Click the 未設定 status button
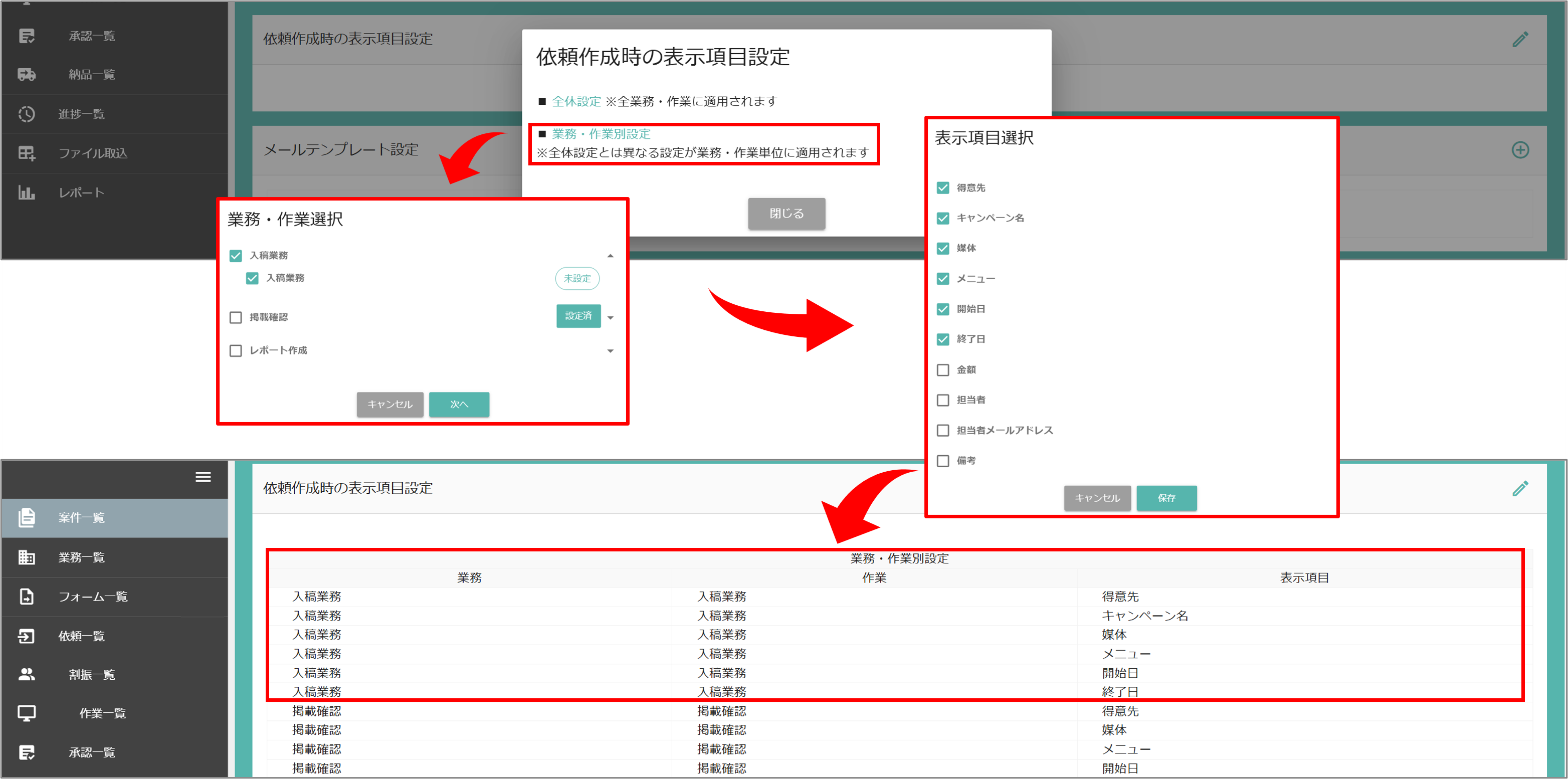The width and height of the screenshot is (1568, 779). [x=577, y=278]
